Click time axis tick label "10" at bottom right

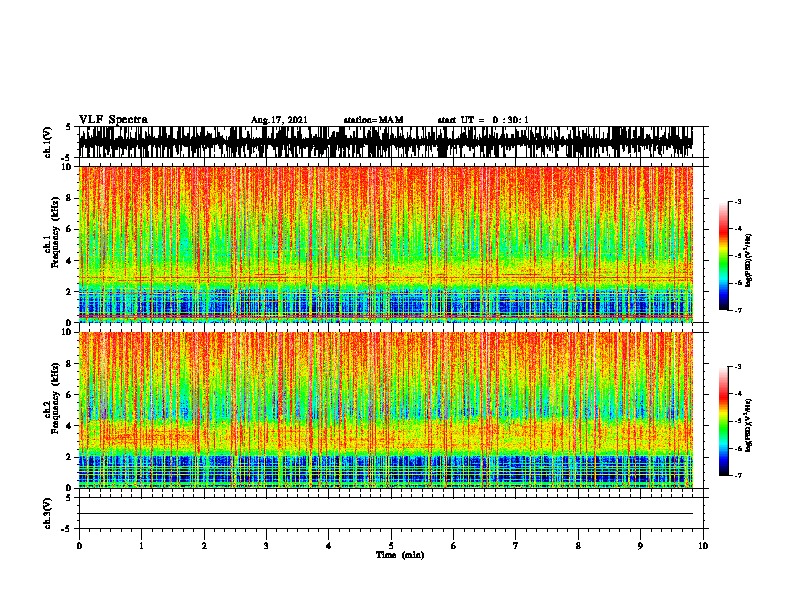point(703,546)
